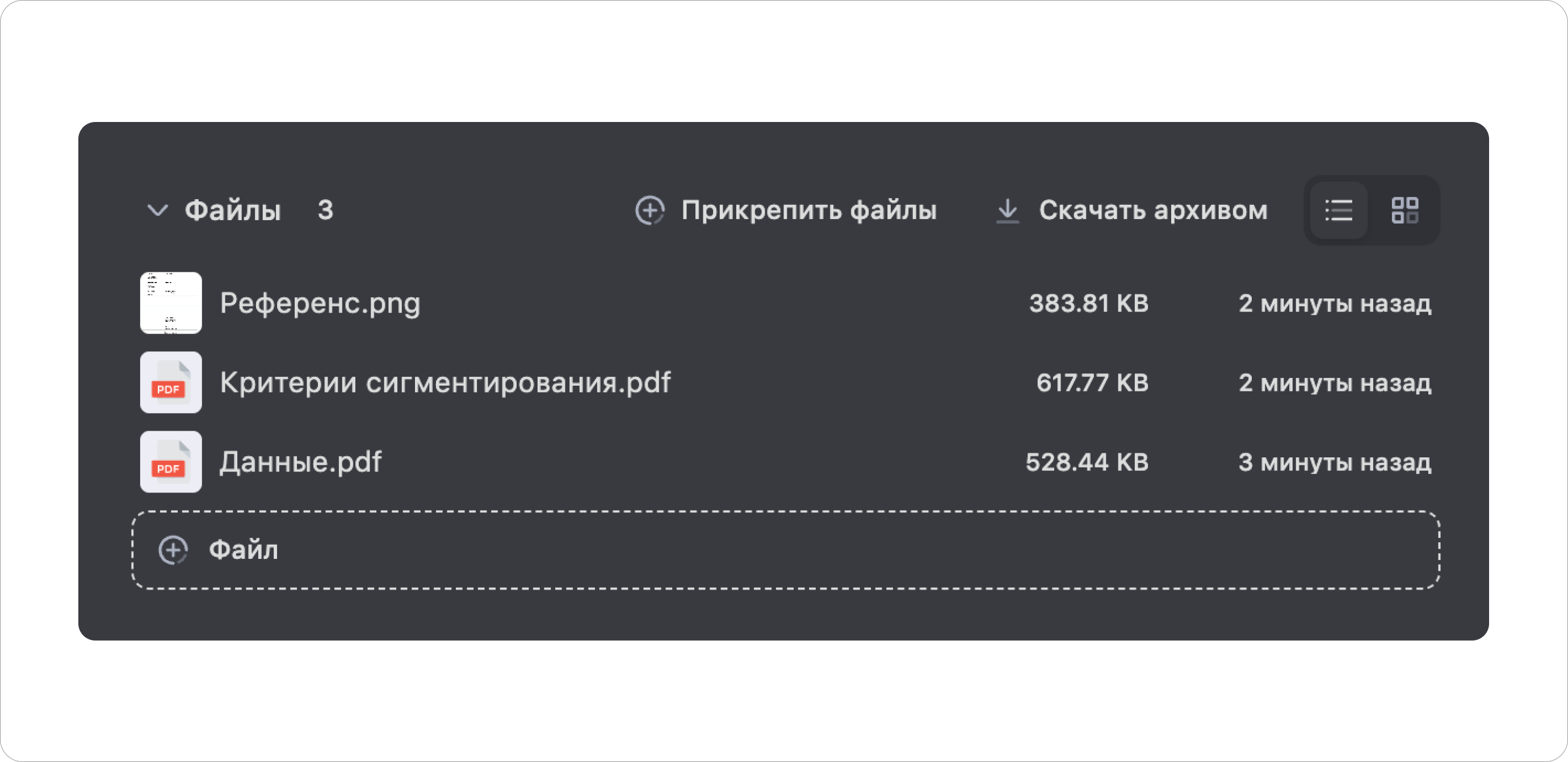Click the PDF icon of Критерии сигментирования.pdf
Screen dimensions: 1568x762
pyautogui.click(x=170, y=382)
